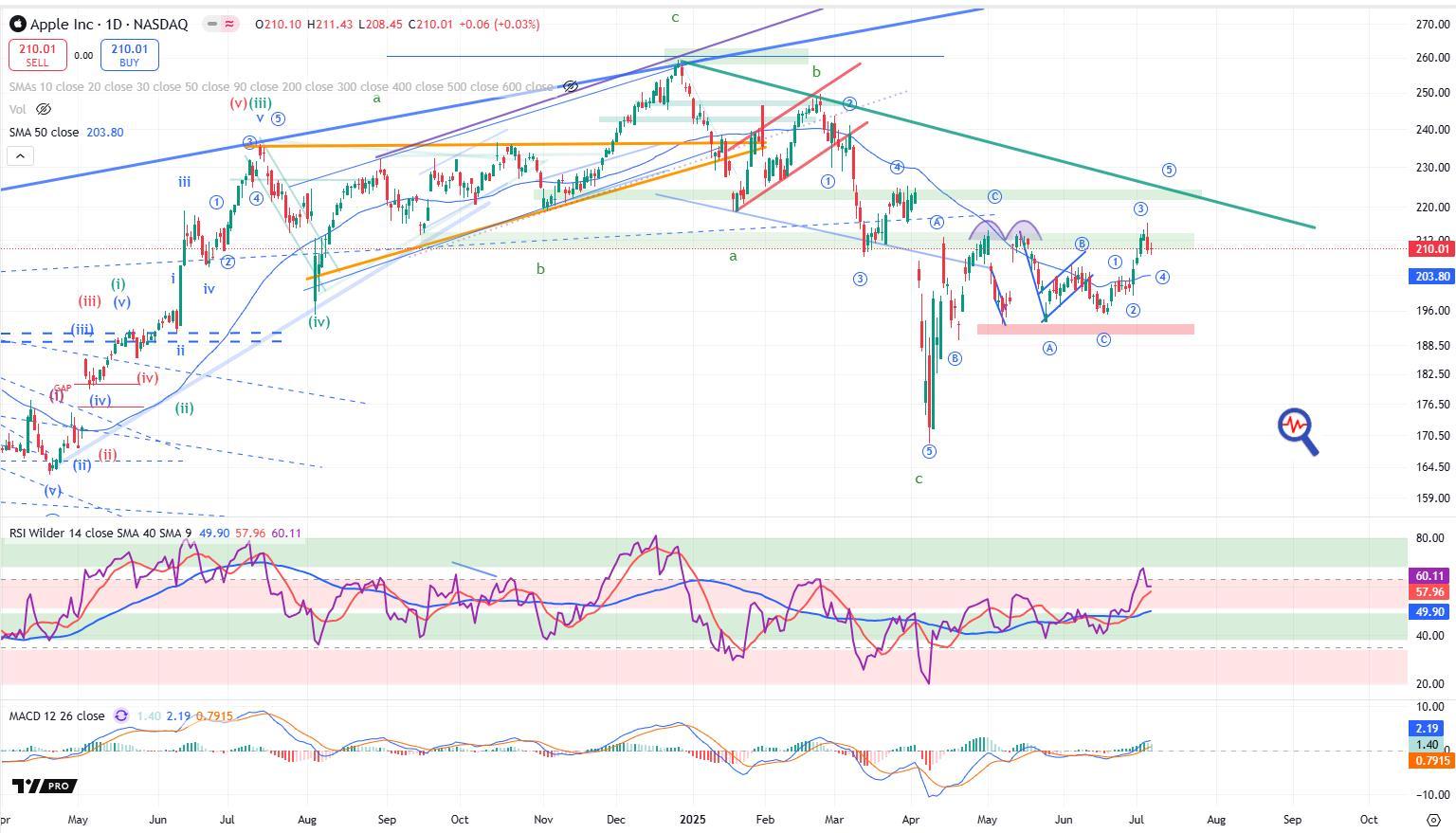Show the hidden SMAs indicator via eye icon
The width and height of the screenshot is (1456, 833).
click(570, 86)
